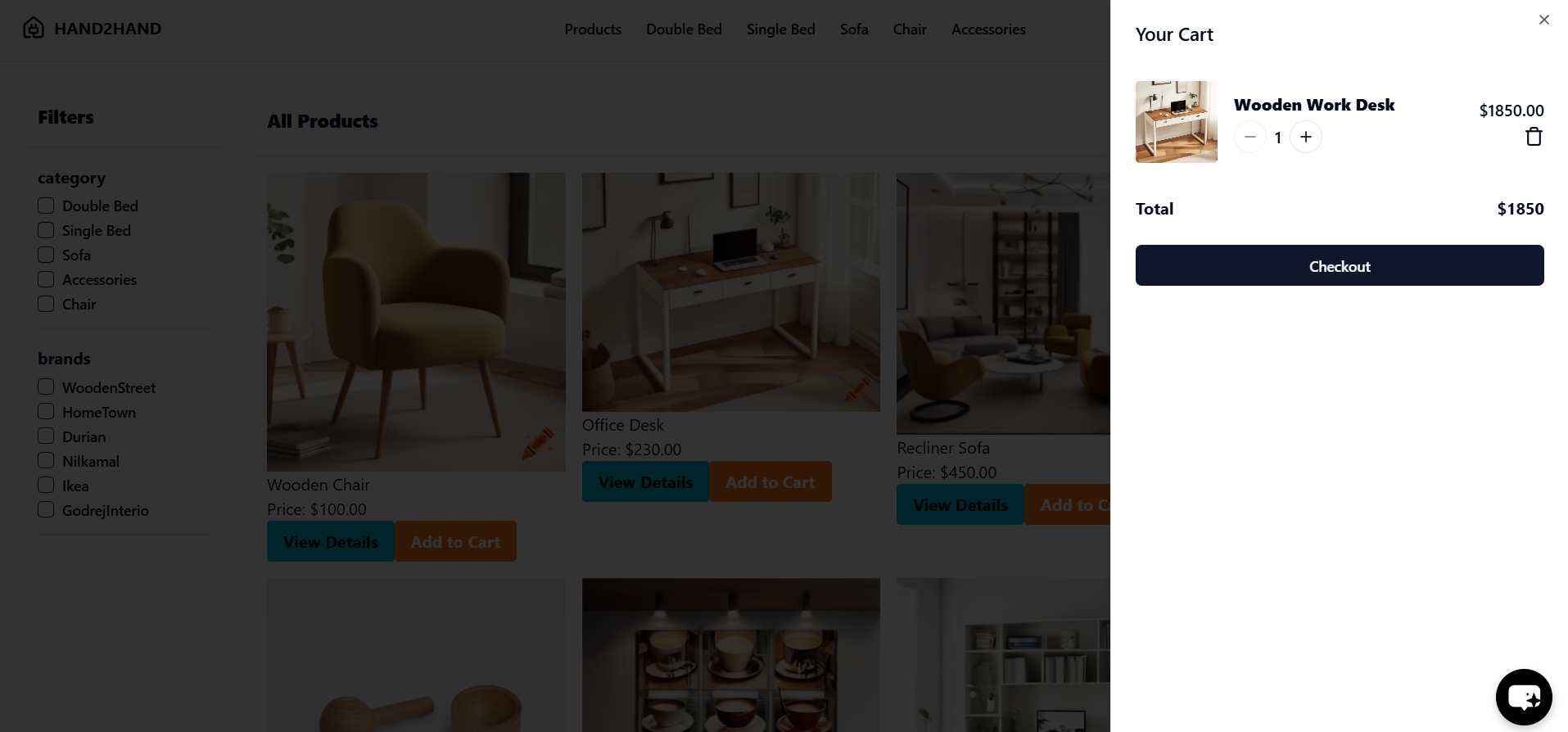Open the Single Bed navigation item
The height and width of the screenshot is (732, 1568).
[781, 29]
